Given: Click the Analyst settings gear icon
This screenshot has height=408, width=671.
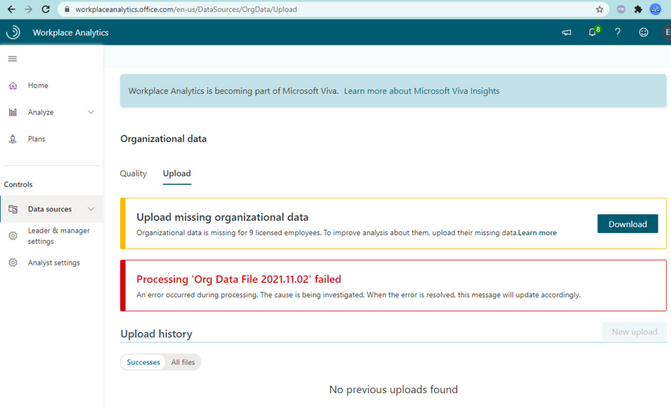Looking at the screenshot, I should coord(13,262).
